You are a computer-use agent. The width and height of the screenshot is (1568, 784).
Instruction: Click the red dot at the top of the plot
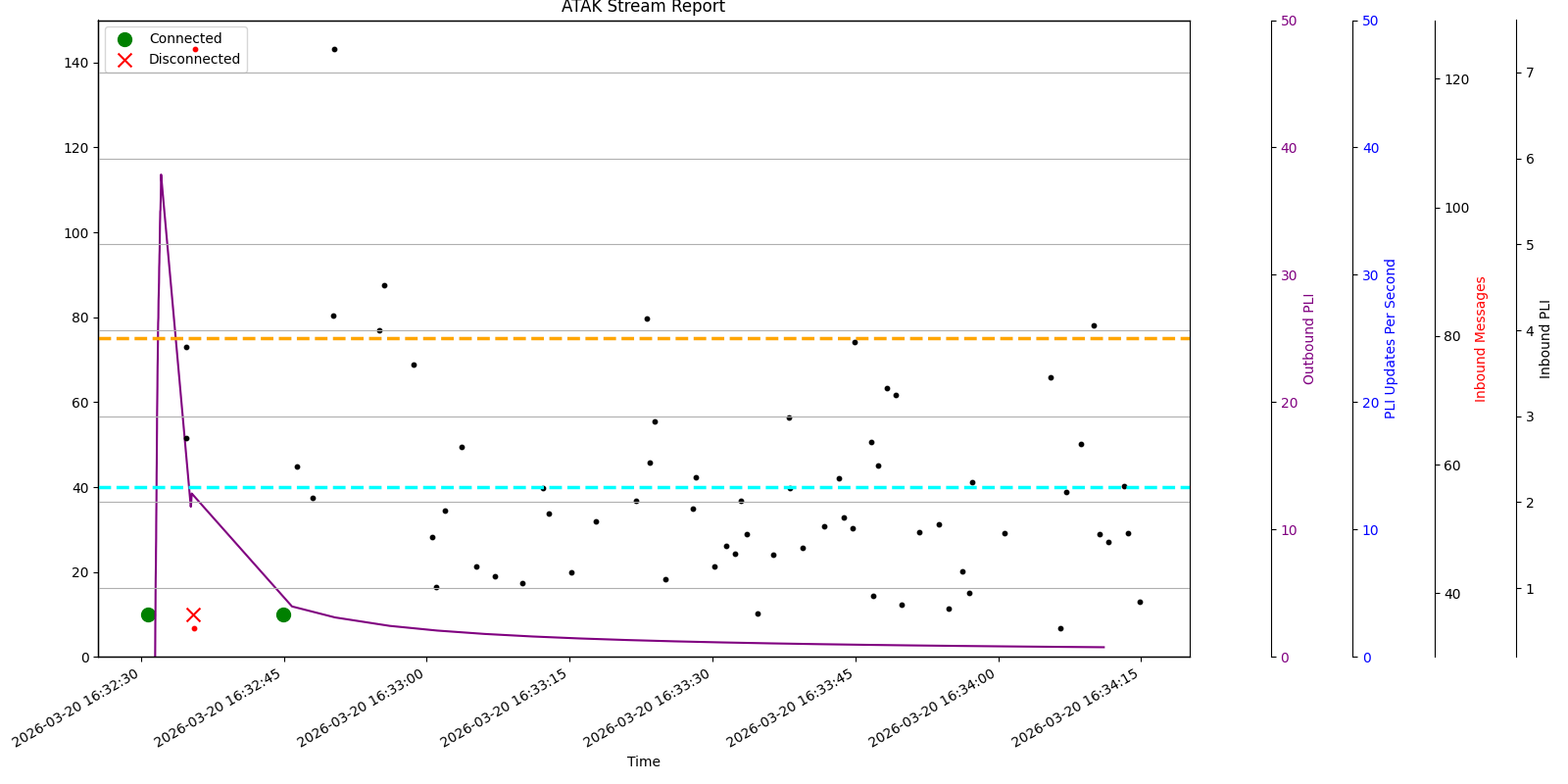click(195, 49)
